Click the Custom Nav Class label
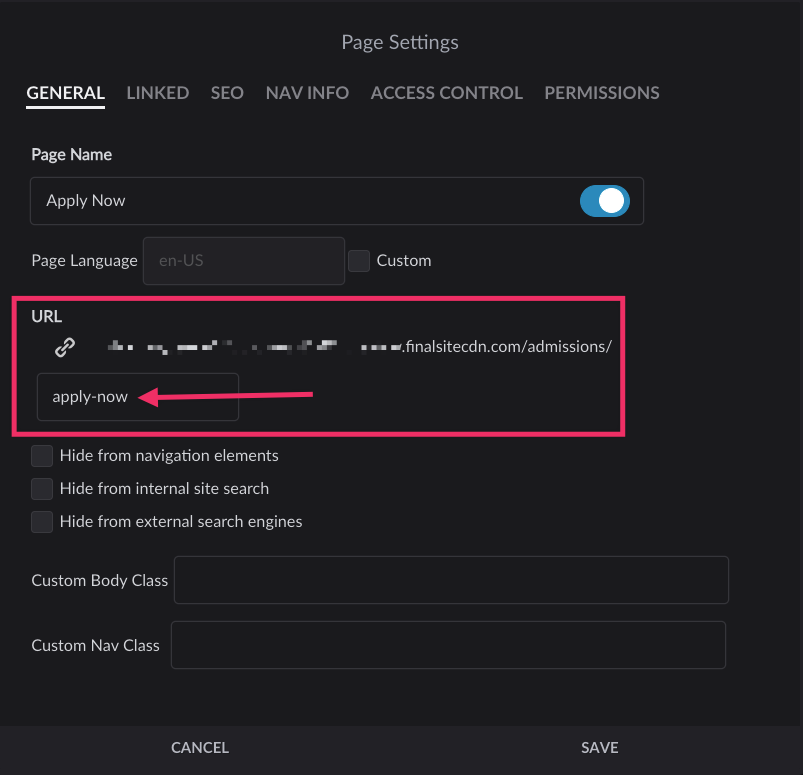Image resolution: width=803 pixels, height=775 pixels. tap(96, 645)
